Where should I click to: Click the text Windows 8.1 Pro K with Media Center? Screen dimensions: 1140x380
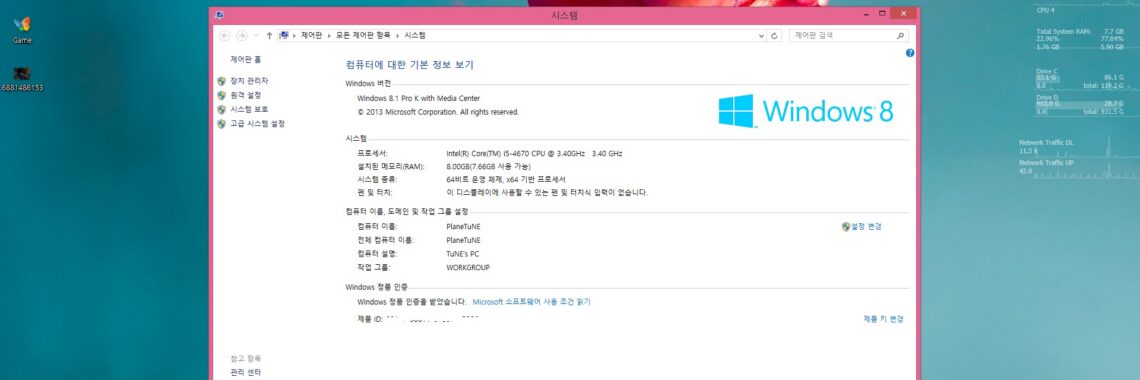(418, 98)
